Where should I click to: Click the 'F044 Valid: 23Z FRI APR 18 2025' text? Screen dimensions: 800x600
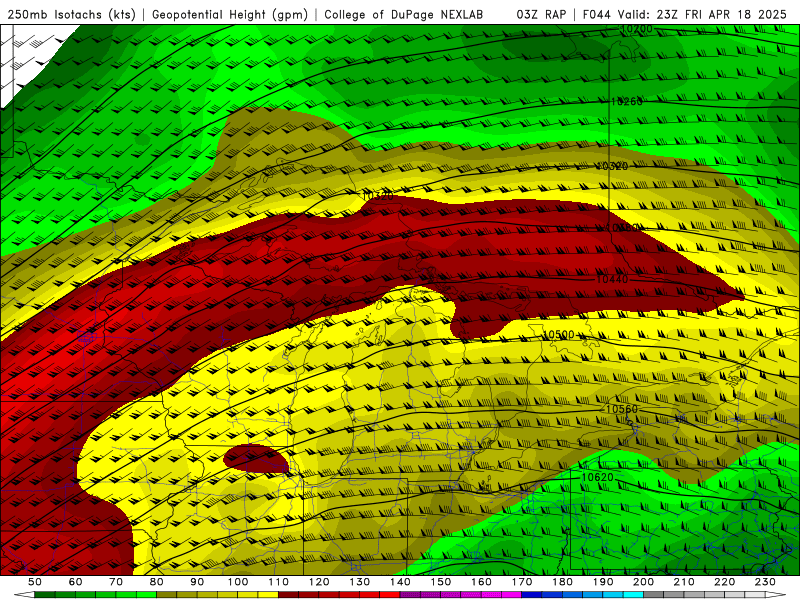(685, 15)
